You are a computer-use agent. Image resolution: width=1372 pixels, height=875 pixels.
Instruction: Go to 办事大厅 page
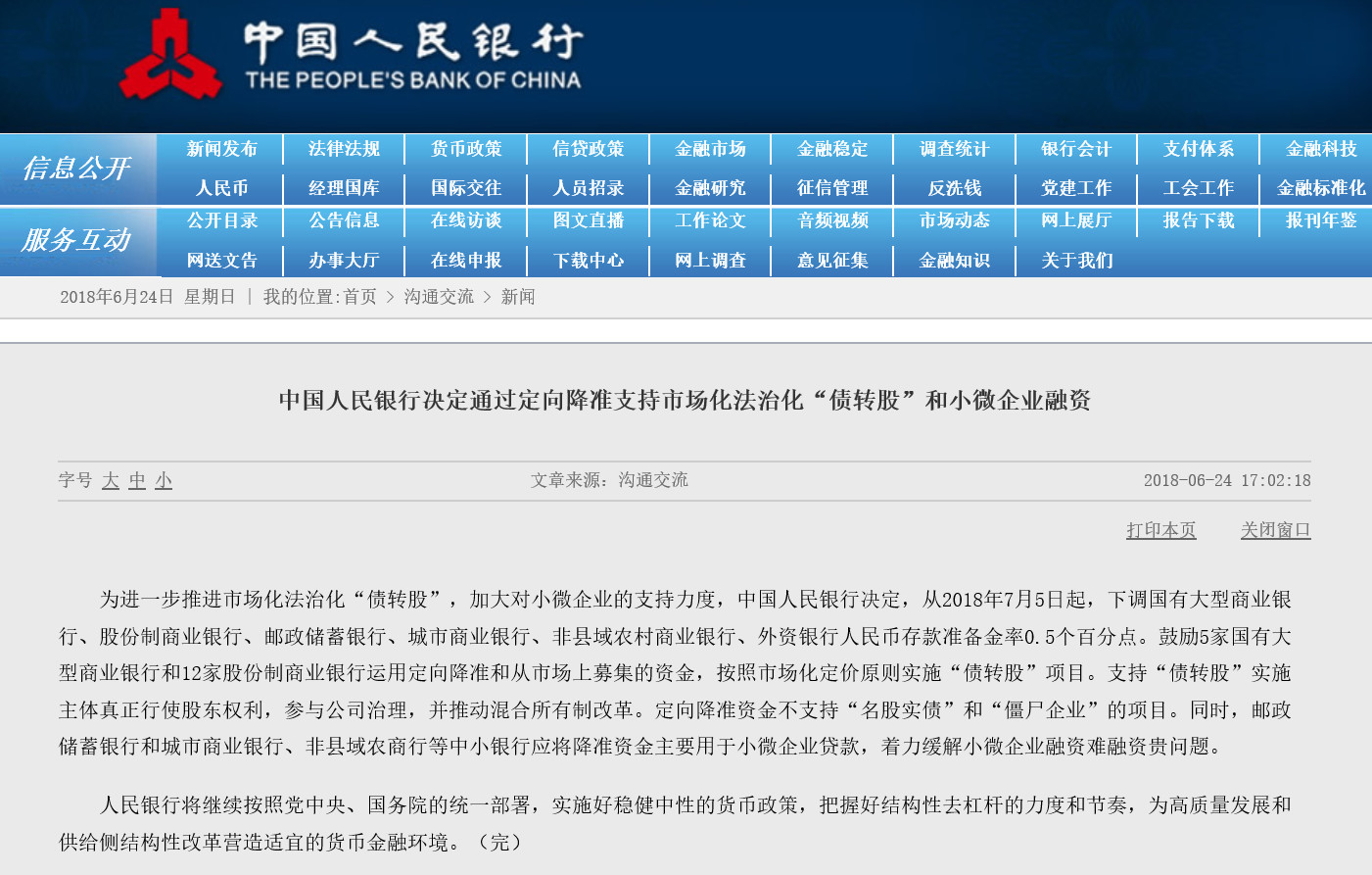coord(344,261)
